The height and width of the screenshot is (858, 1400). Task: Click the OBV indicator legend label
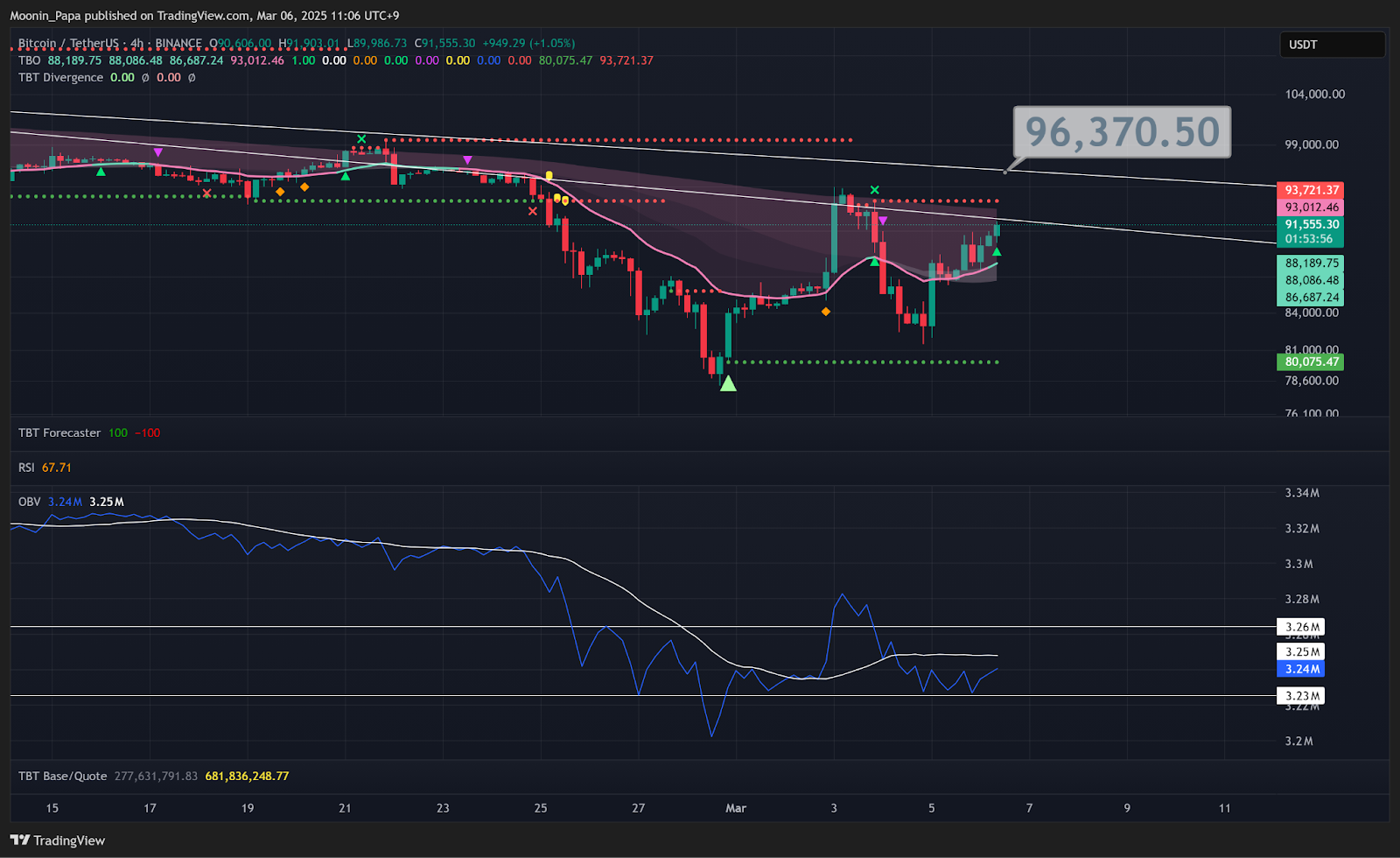pos(29,502)
